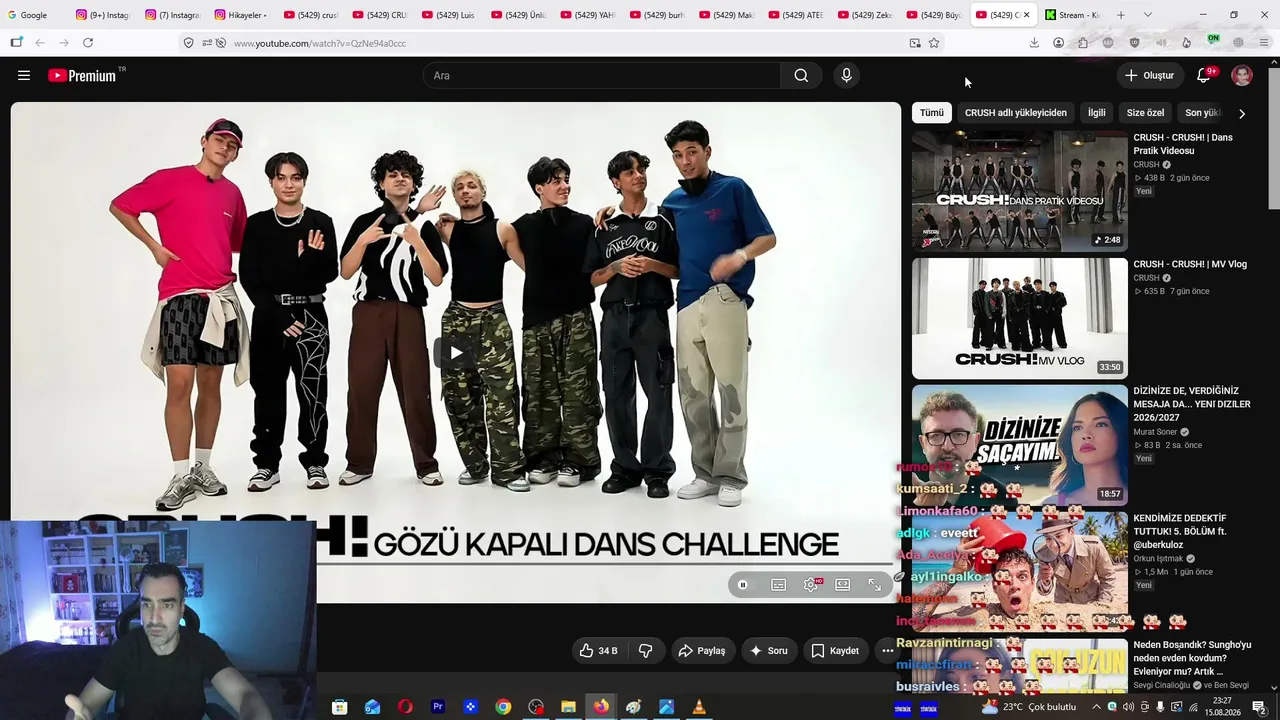Toggle autoplay switch in the player
Image resolution: width=1280 pixels, height=720 pixels.
point(743,585)
